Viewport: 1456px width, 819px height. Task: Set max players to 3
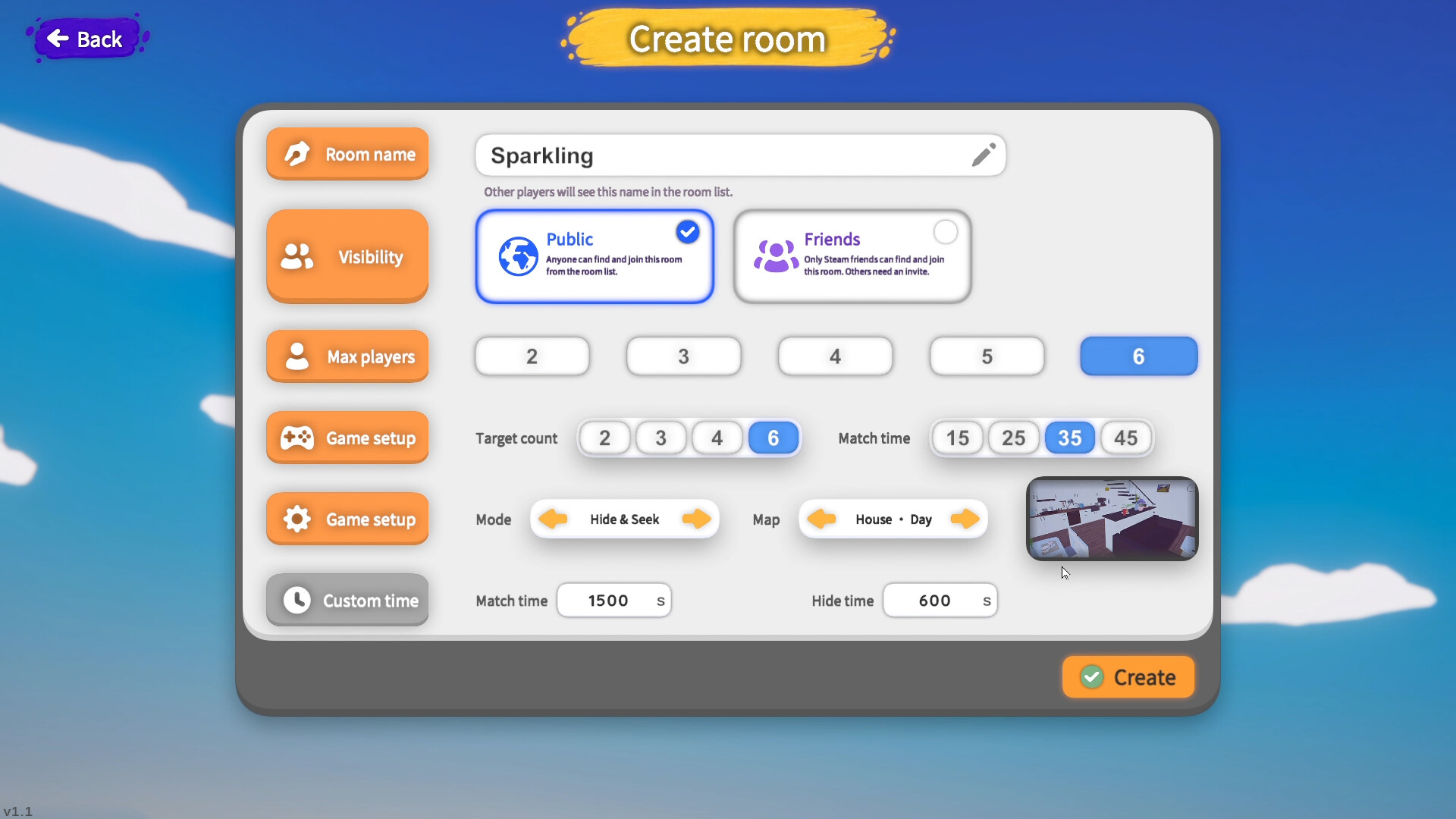[684, 356]
